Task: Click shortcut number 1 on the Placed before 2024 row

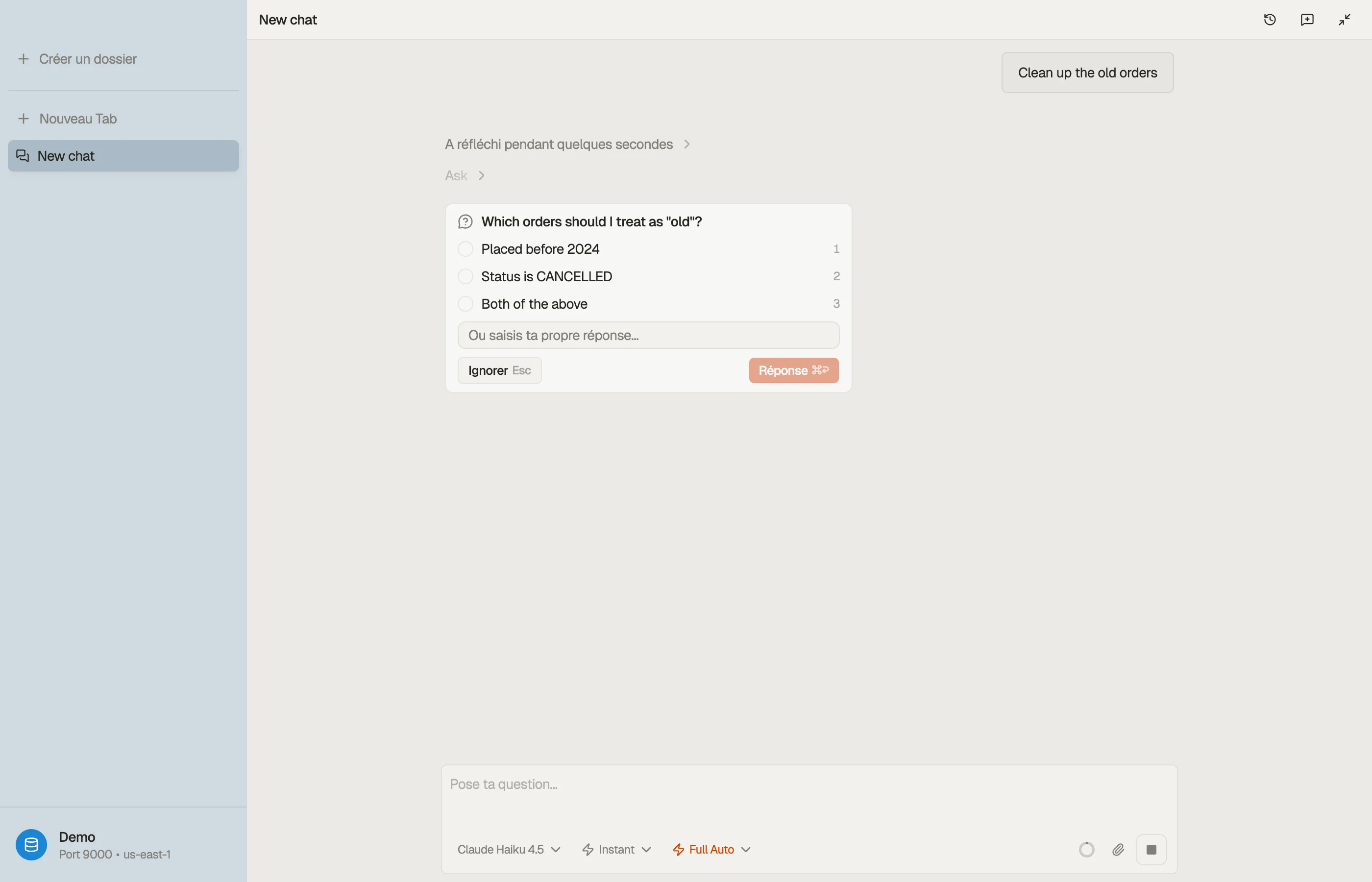Action: pos(836,249)
